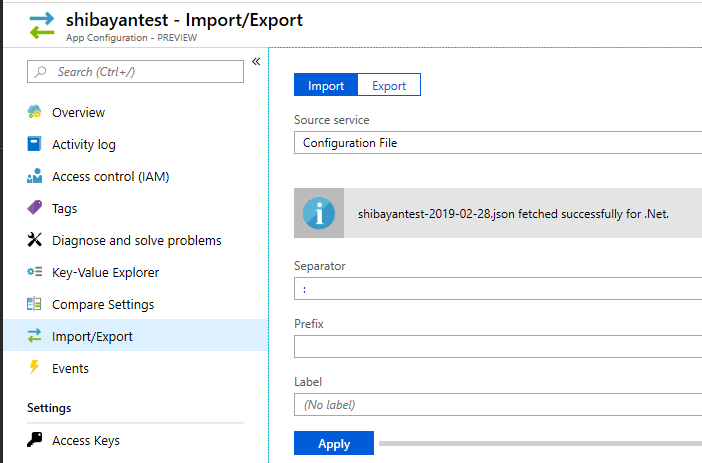Image resolution: width=702 pixels, height=463 pixels.
Task: Focus the Search (Ctrl+/) field
Action: click(135, 72)
